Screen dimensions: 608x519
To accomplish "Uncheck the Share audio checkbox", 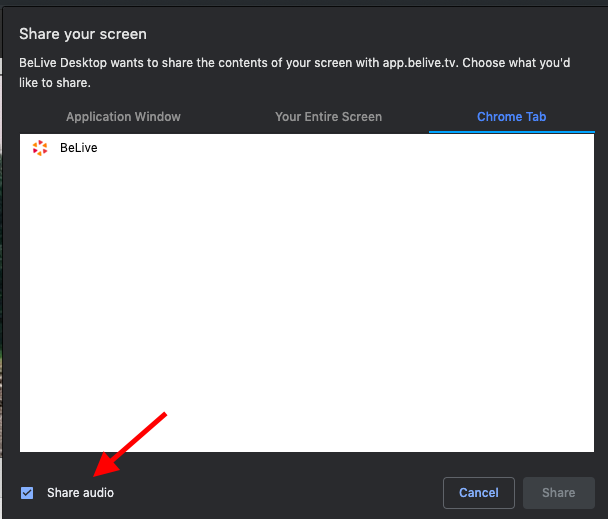I will pos(27,493).
